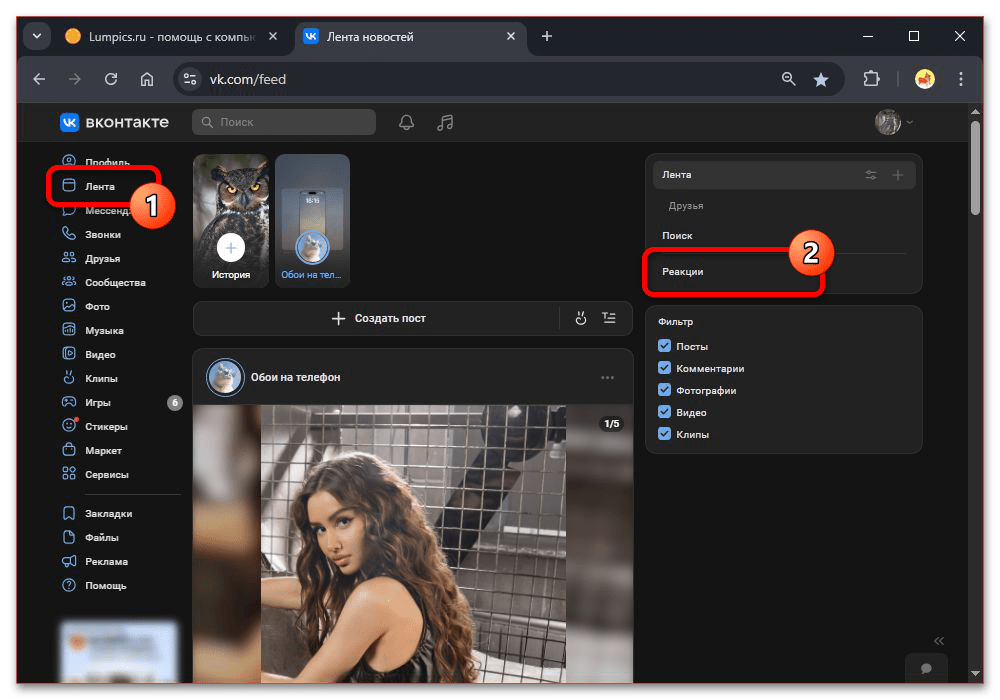Click the Создать пост button
Viewport: 1000px width, 700px height.
[x=378, y=318]
